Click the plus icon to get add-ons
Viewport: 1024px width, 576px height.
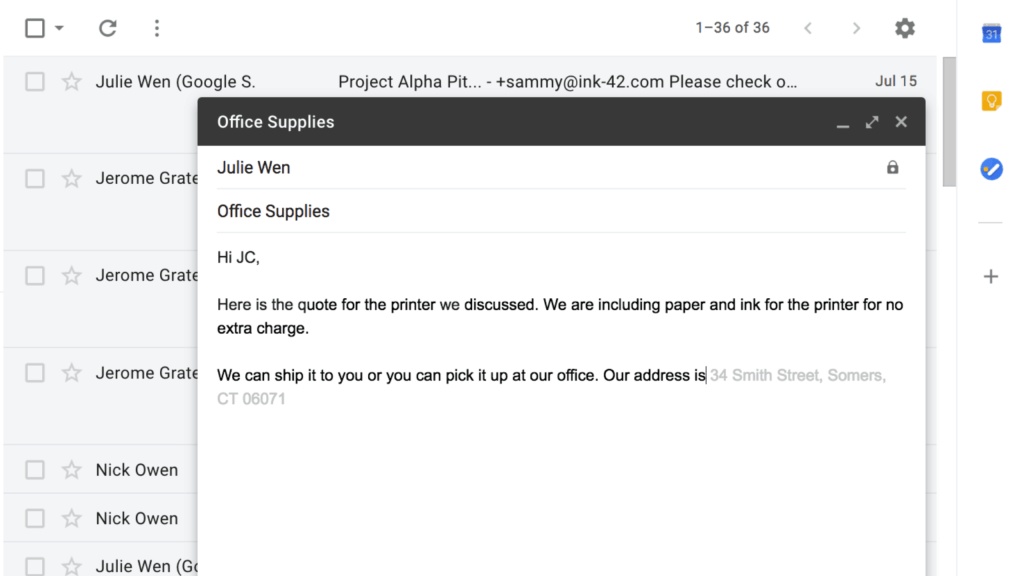(991, 276)
